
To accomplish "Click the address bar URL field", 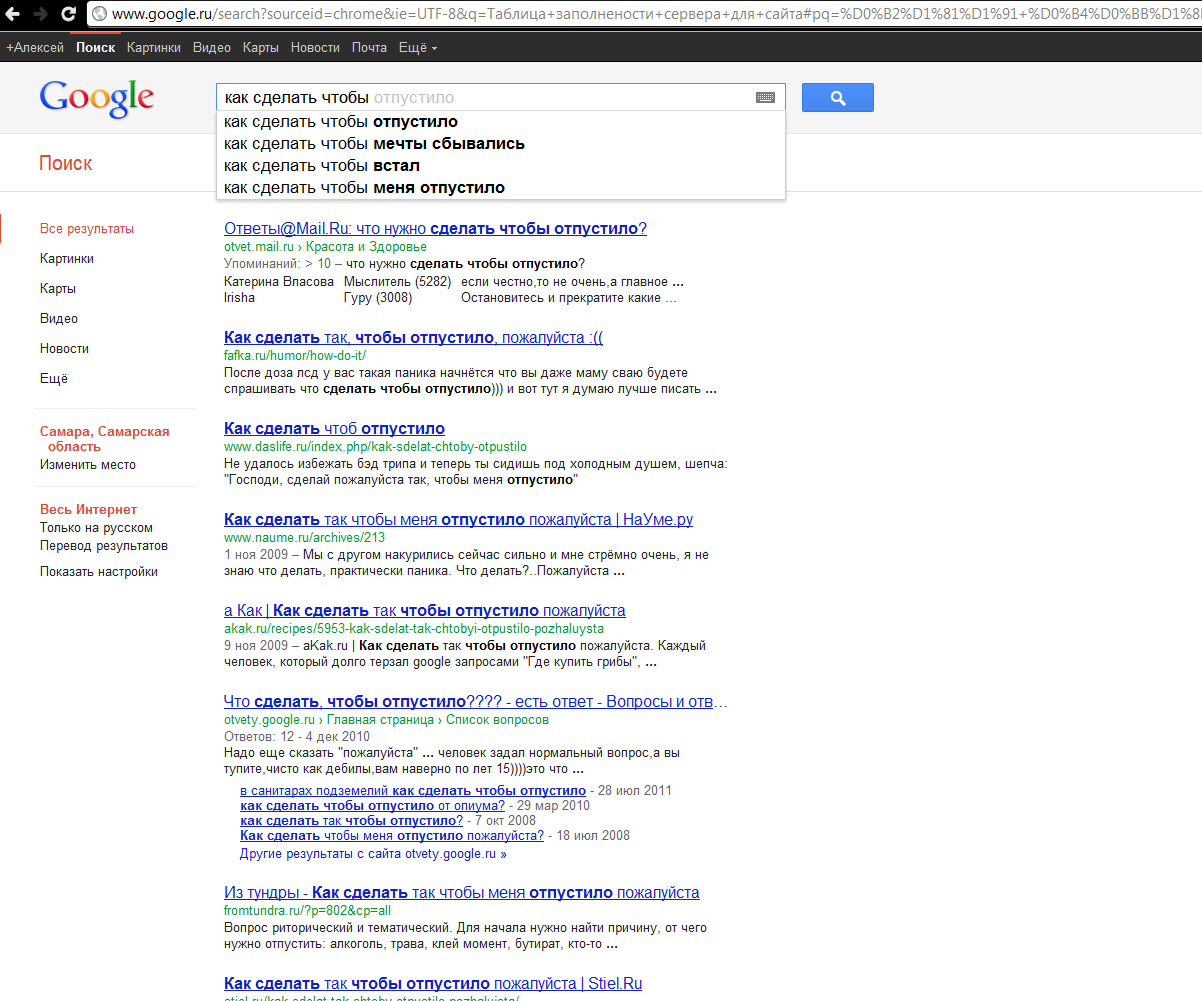I will pos(645,15).
